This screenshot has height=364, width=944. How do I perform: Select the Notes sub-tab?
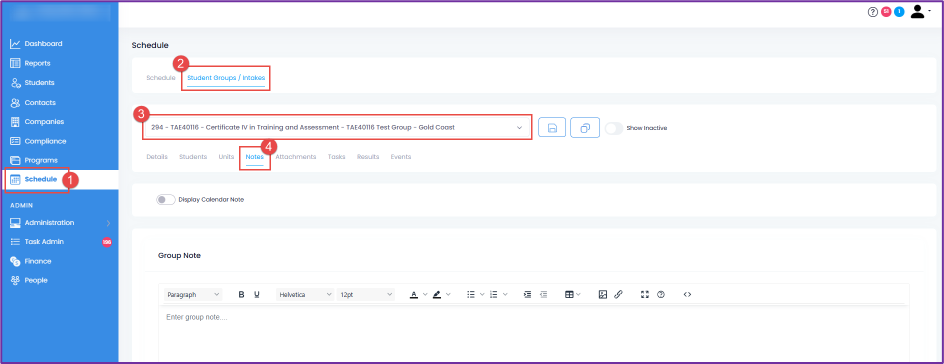pos(255,157)
